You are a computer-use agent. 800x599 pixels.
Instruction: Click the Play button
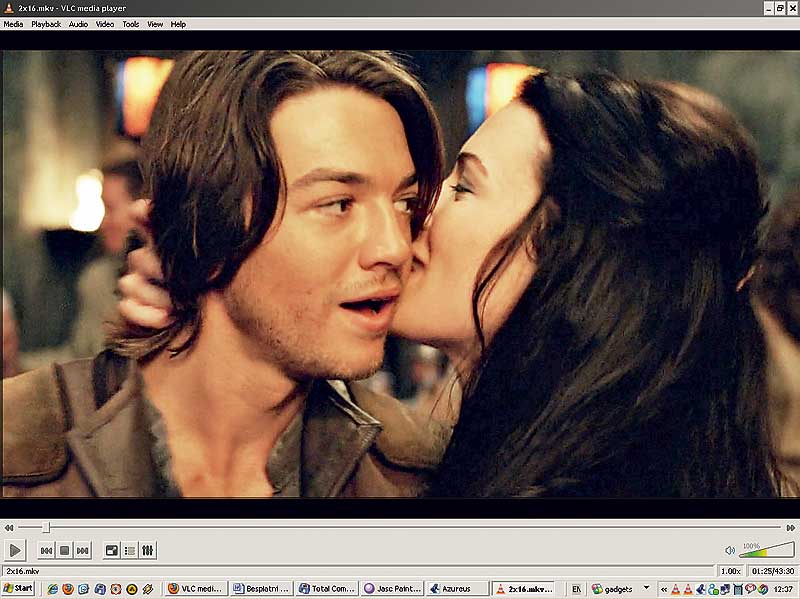pos(15,550)
